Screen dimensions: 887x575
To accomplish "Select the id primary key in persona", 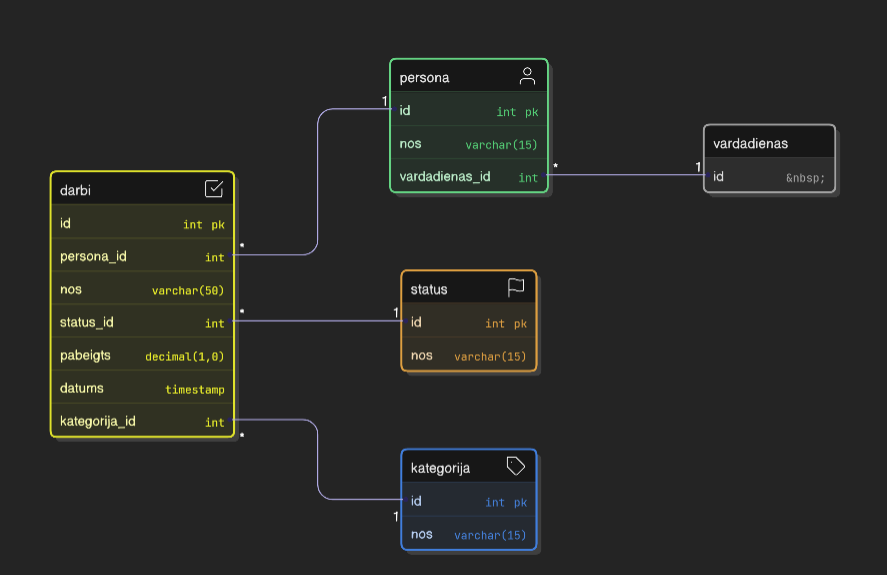I will tap(468, 111).
